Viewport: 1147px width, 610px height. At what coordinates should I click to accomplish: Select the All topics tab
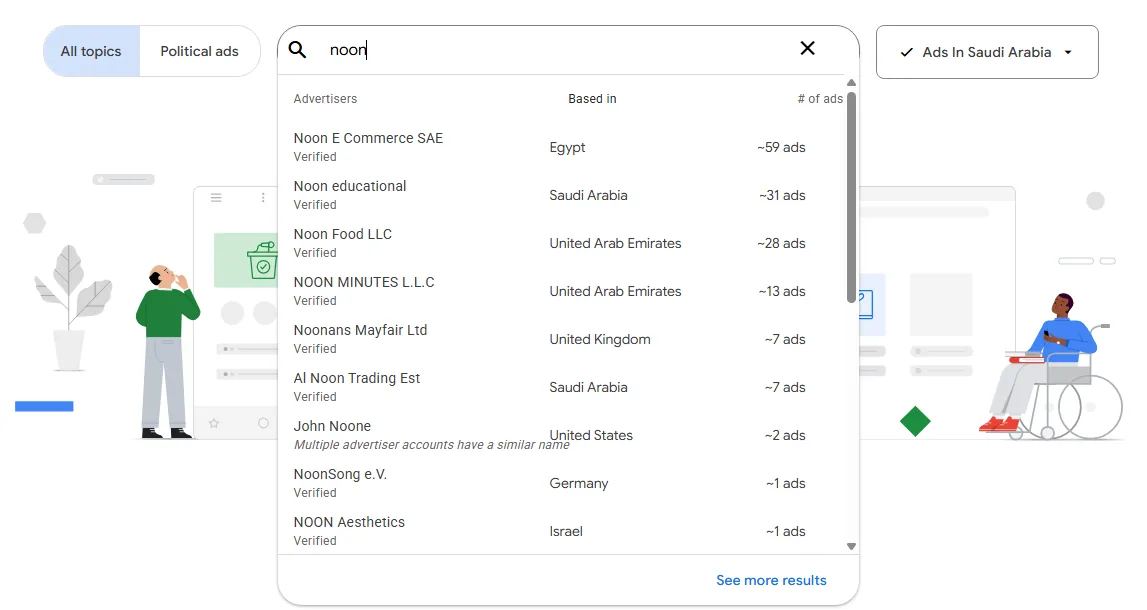click(91, 51)
